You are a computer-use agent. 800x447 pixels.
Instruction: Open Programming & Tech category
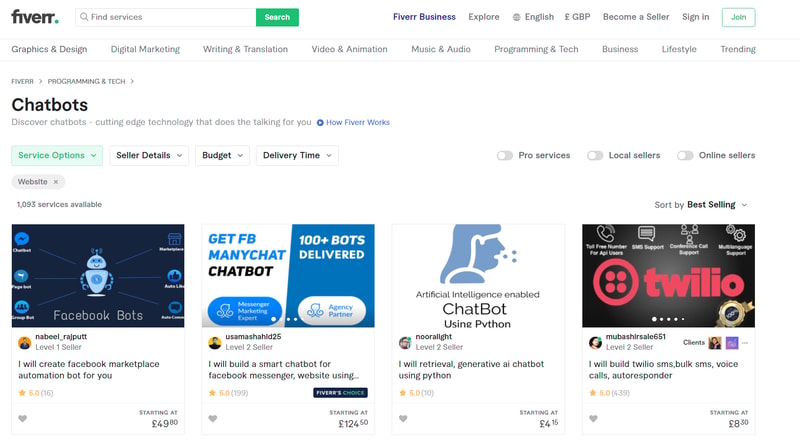536,49
